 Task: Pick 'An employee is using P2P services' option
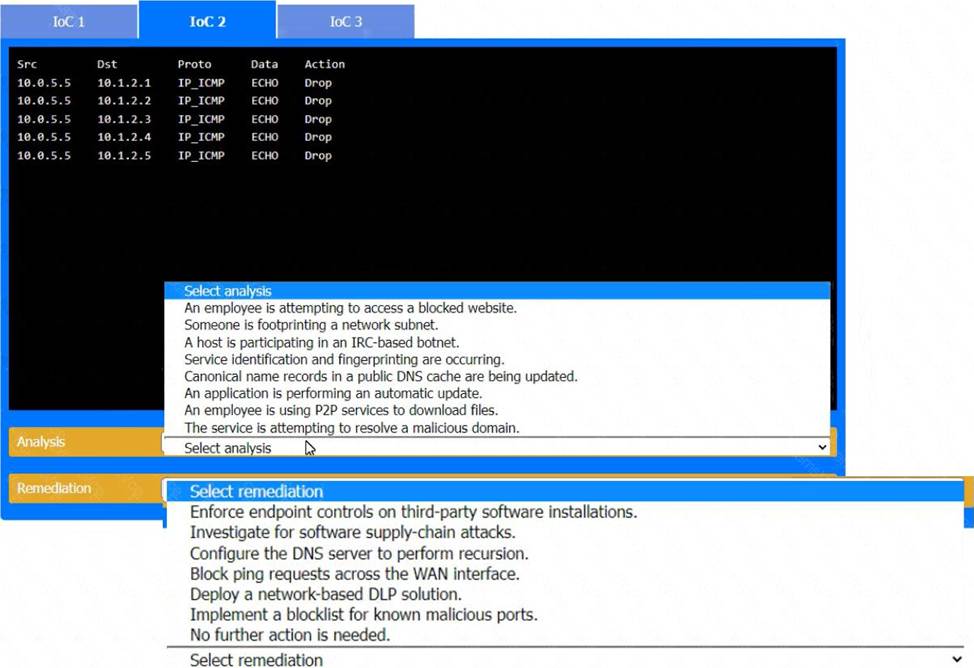341,411
